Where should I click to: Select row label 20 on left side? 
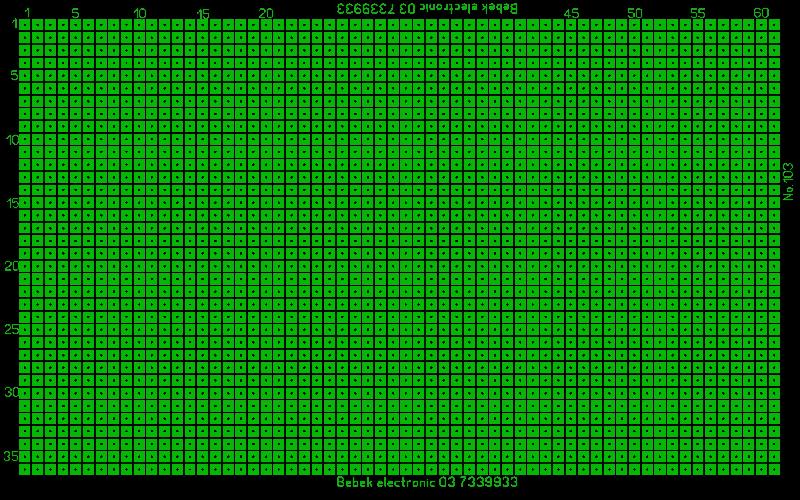(11, 266)
